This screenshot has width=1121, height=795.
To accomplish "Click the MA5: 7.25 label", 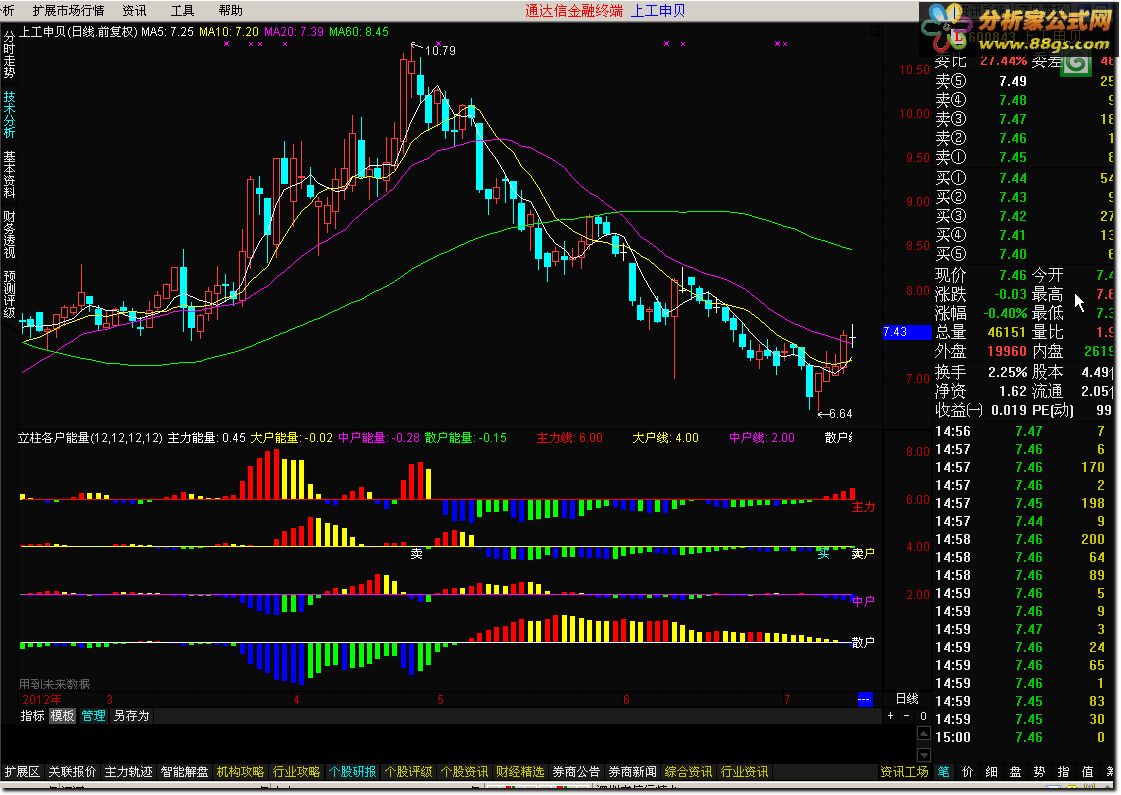I will pyautogui.click(x=167, y=31).
